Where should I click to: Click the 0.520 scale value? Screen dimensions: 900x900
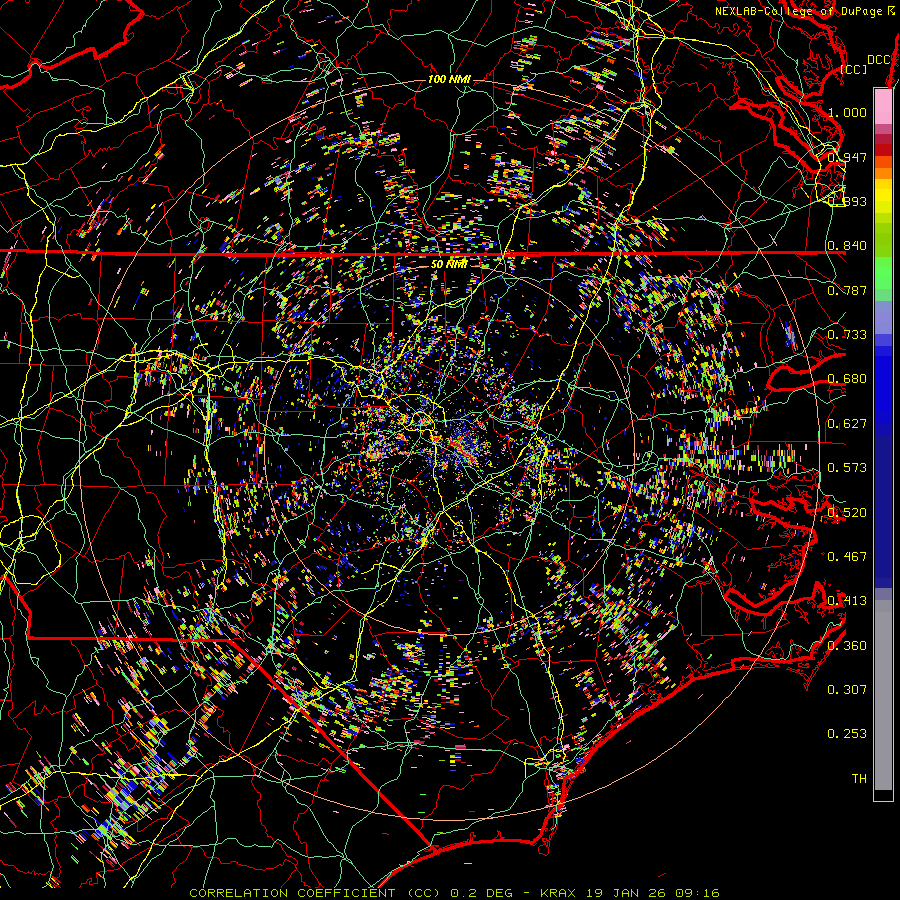[847, 513]
